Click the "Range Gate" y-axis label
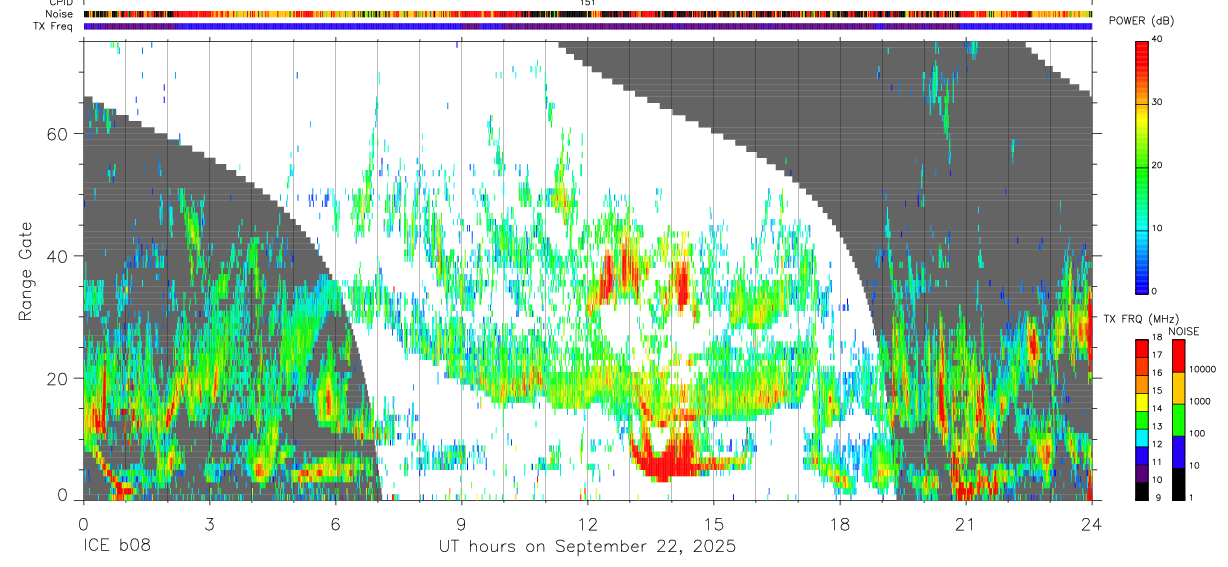 coord(25,271)
